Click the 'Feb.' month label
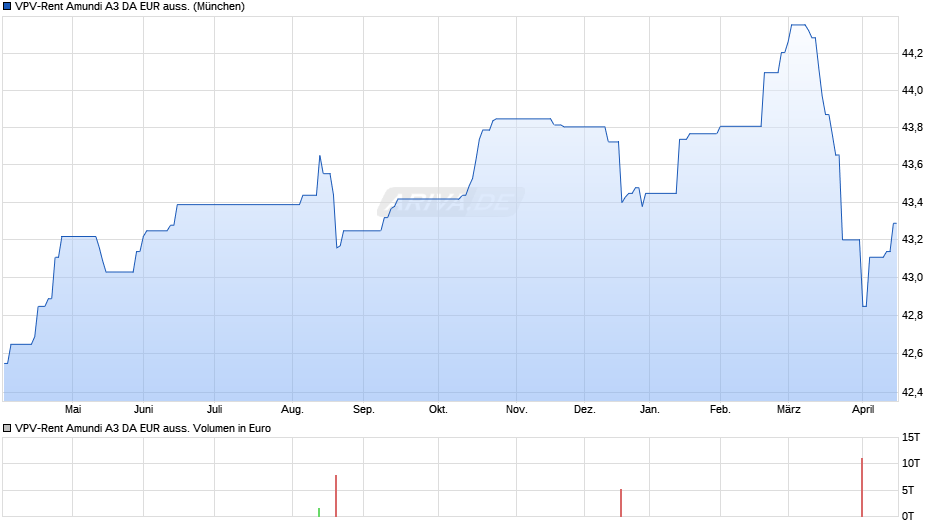This screenshot has height=526, width=940. click(720, 409)
